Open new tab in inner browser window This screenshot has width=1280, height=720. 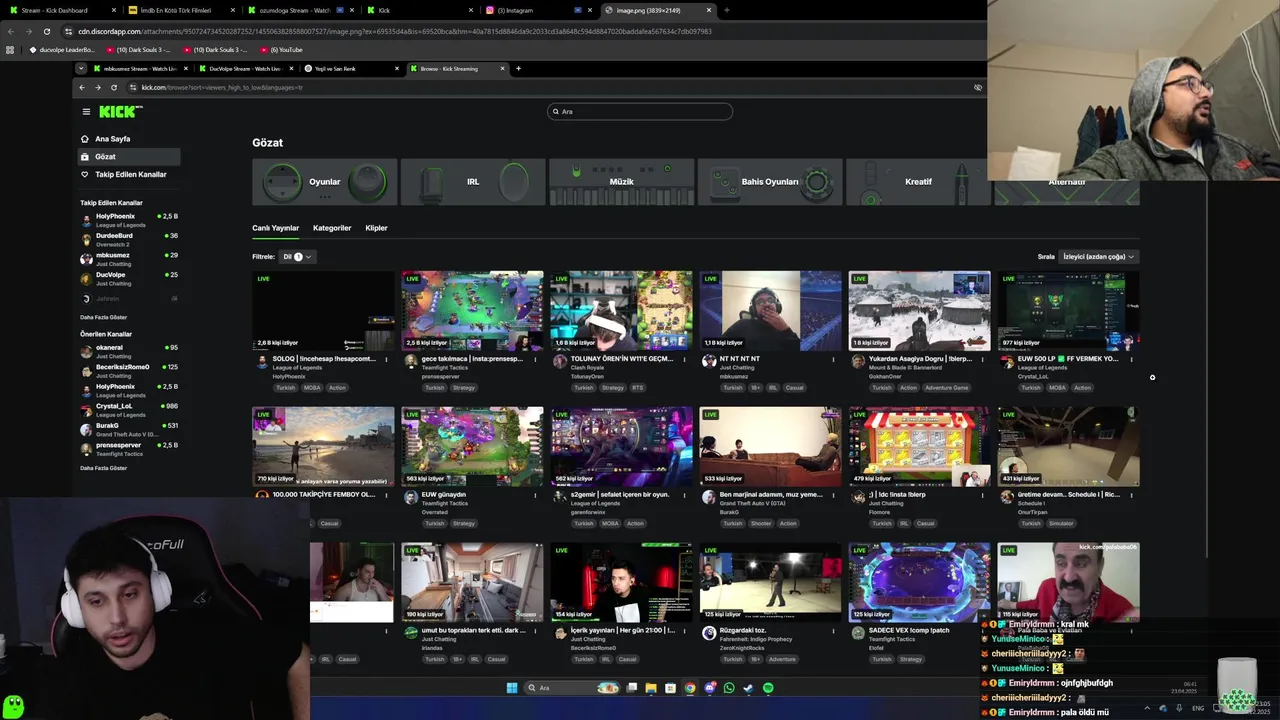pos(518,68)
